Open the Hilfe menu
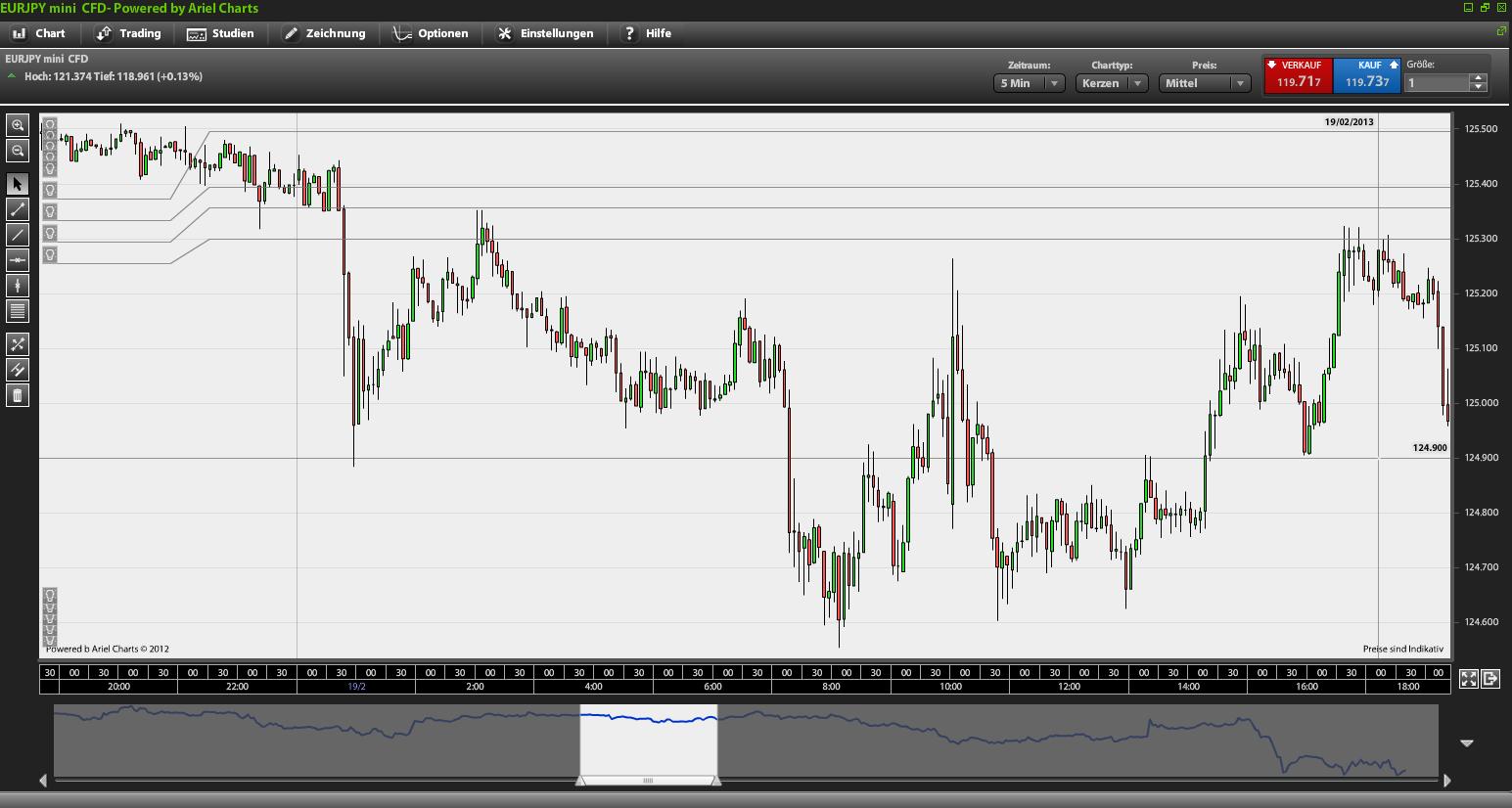The height and width of the screenshot is (808, 1512). pos(648,33)
